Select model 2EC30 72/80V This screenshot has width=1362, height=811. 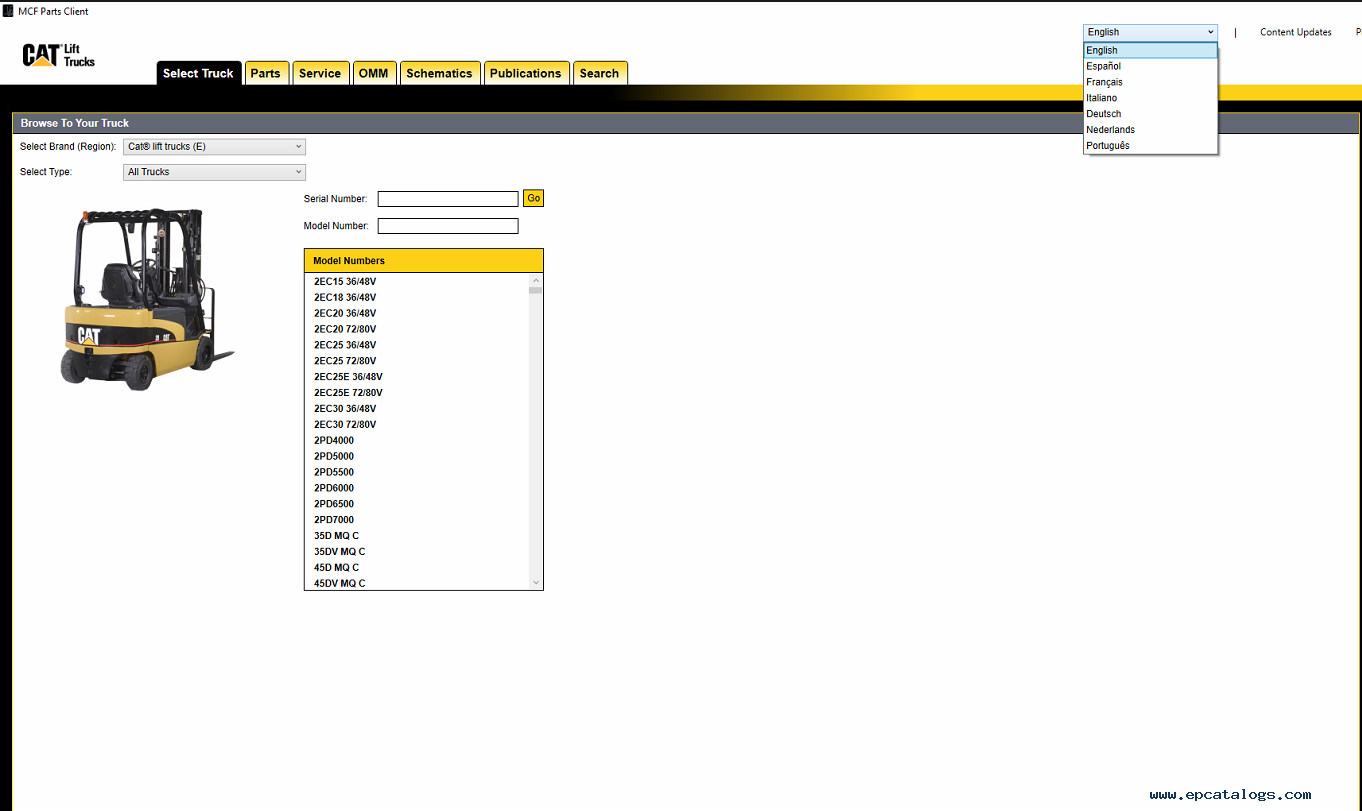point(345,425)
